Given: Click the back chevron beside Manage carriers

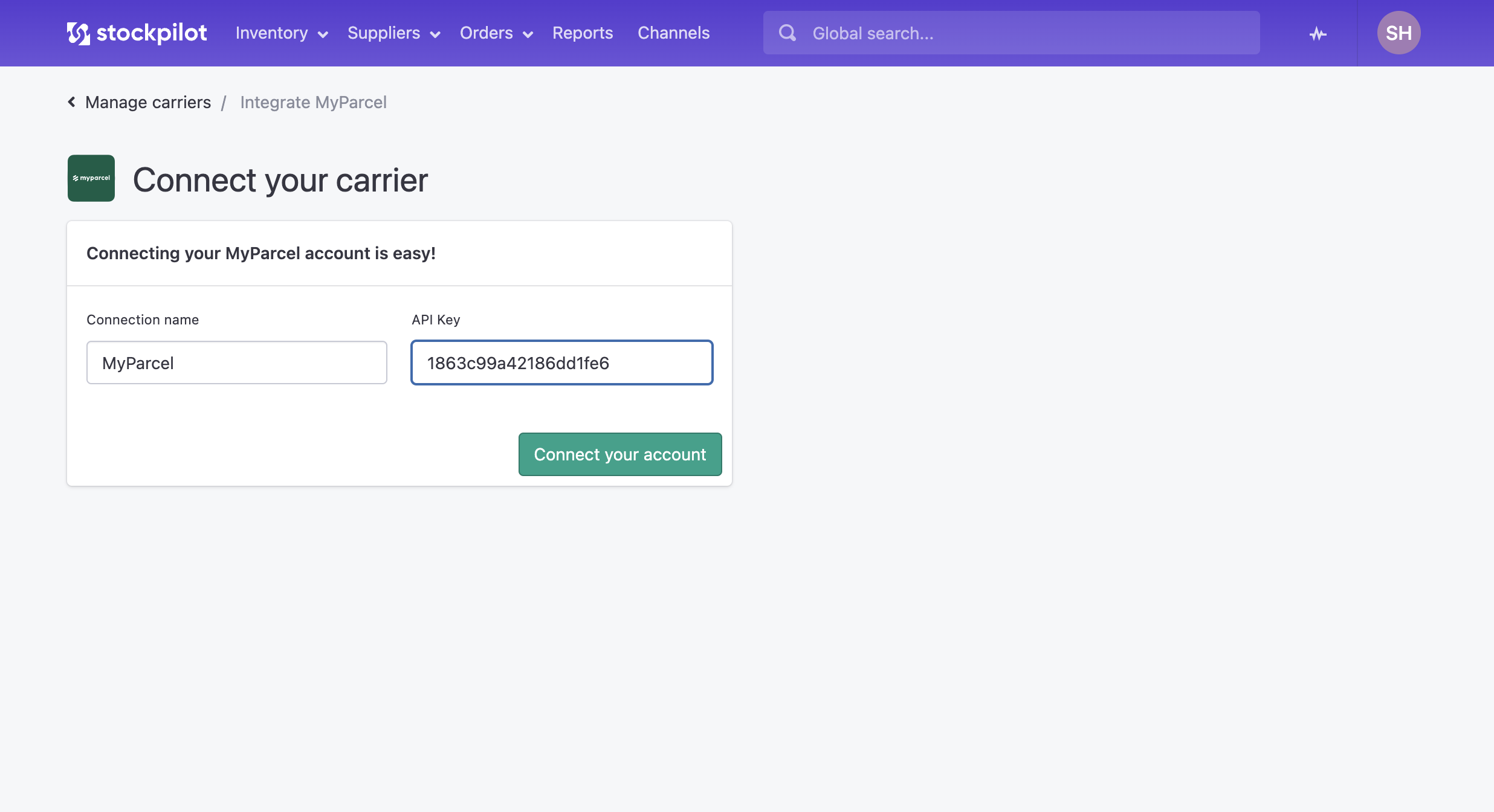Looking at the screenshot, I should (72, 102).
